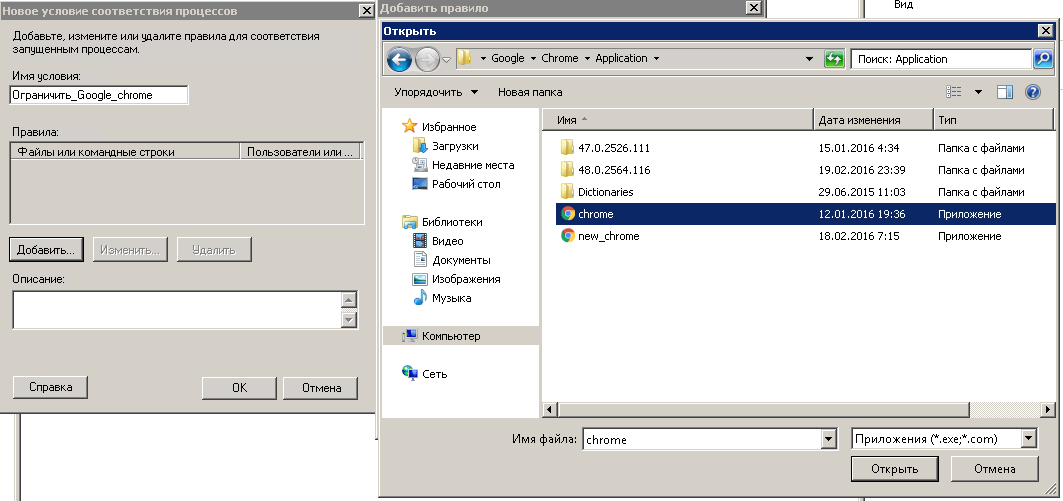The height and width of the screenshot is (501, 1063).
Task: Open the address bar history dropdown
Action: tap(810, 59)
